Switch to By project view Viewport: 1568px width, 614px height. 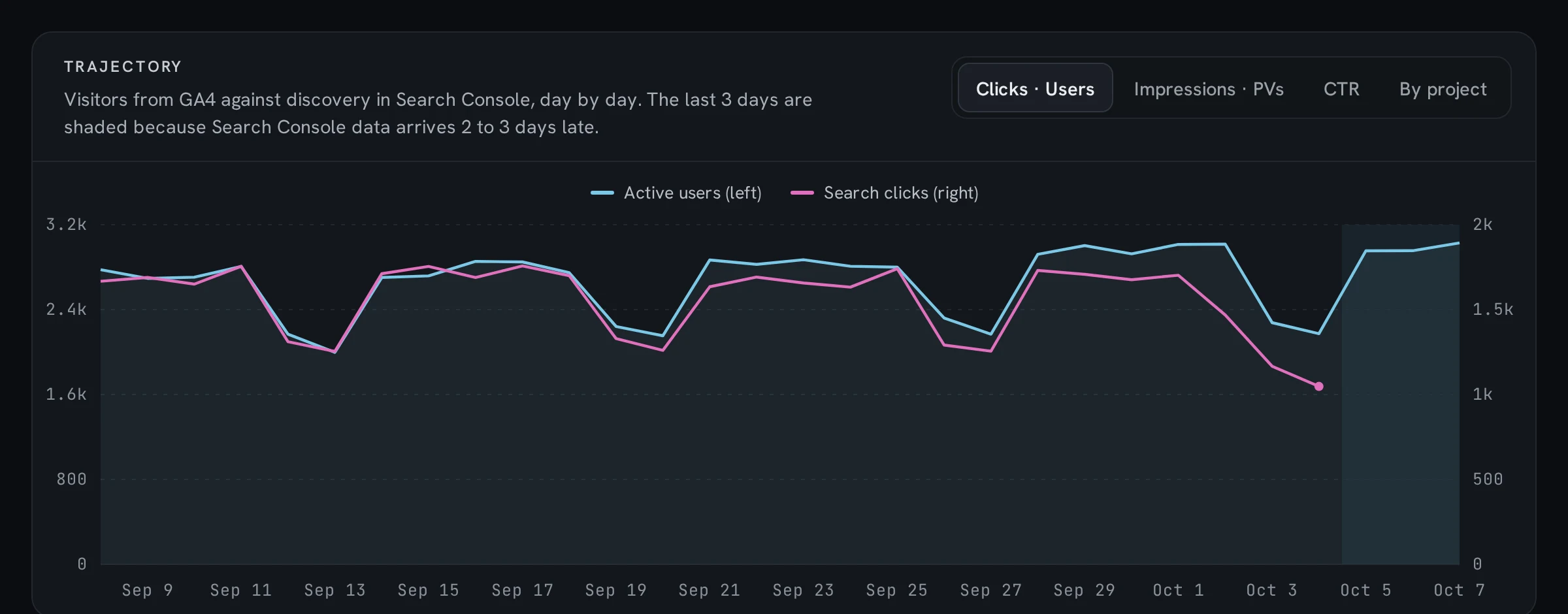click(1443, 88)
